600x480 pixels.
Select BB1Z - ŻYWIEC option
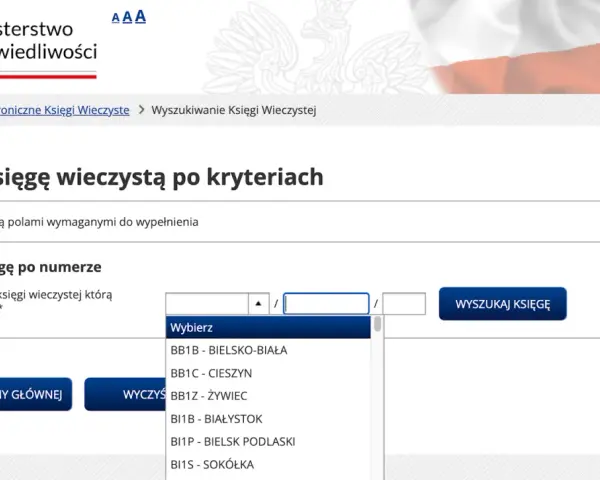click(268, 396)
